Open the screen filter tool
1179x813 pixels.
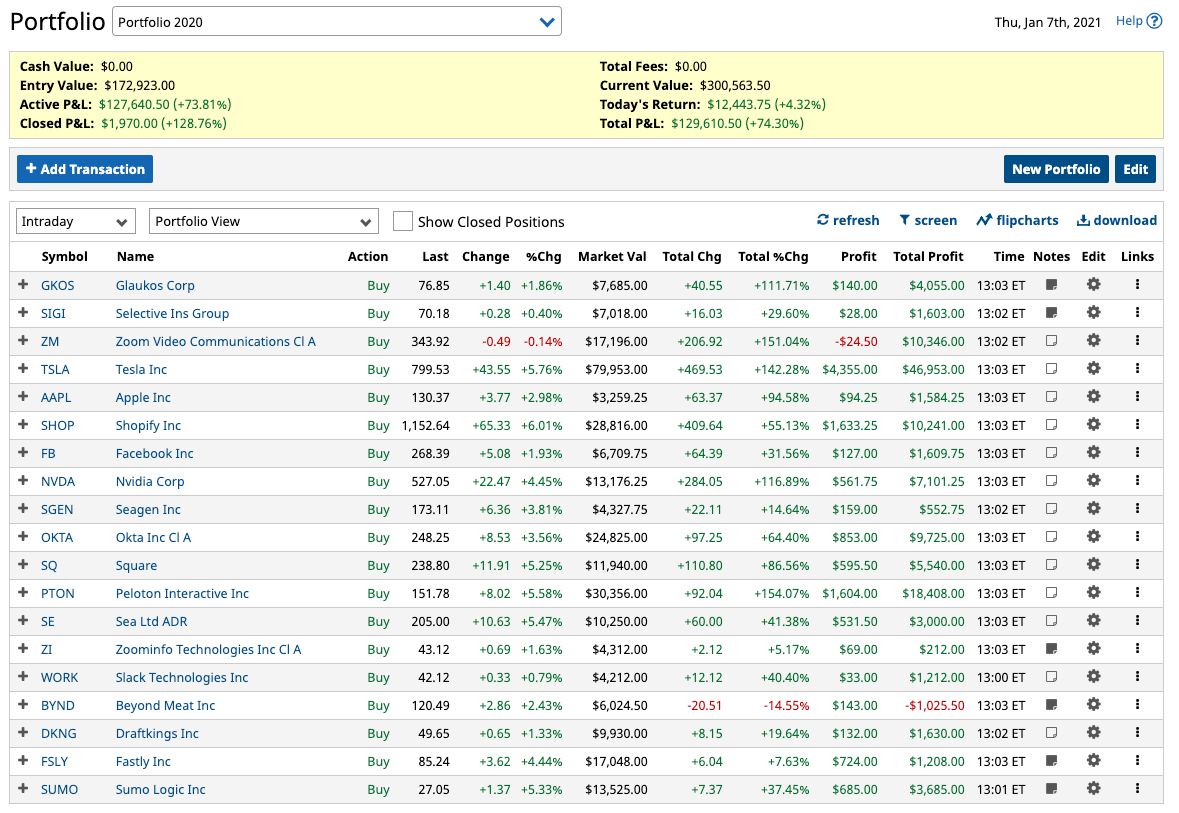(929, 220)
